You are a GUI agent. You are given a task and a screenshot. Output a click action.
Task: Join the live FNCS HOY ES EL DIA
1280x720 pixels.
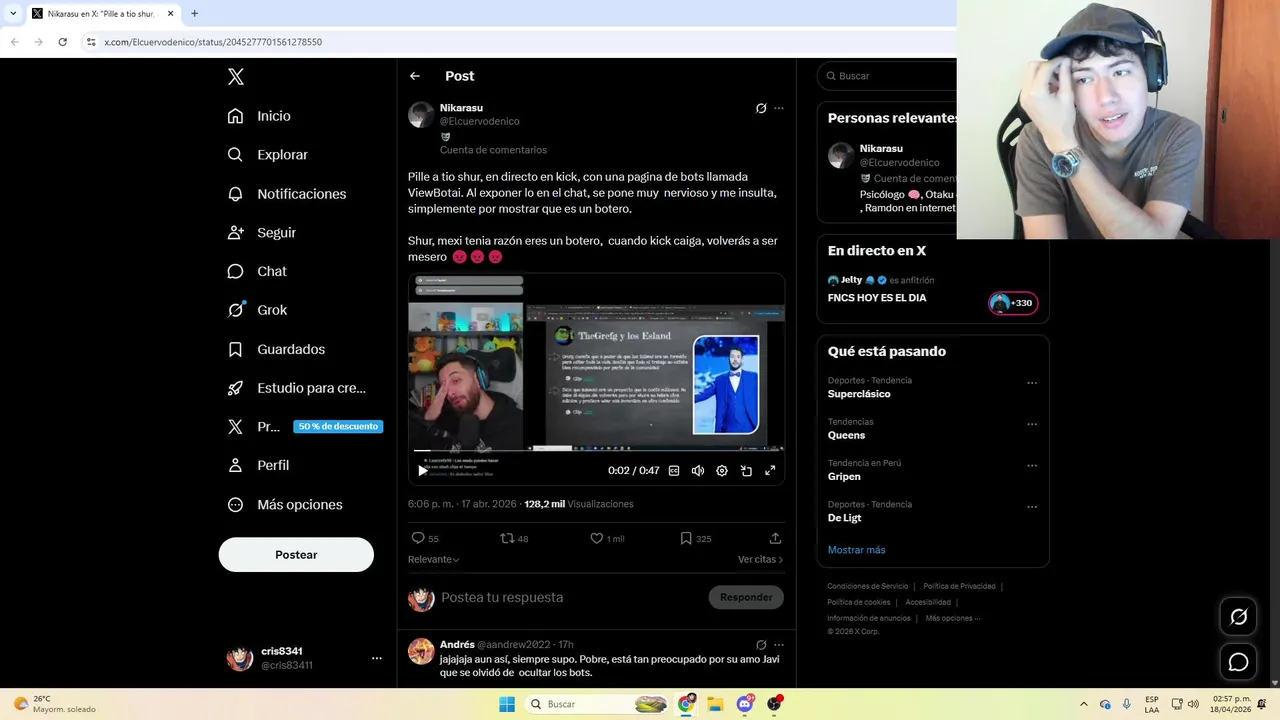point(877,298)
